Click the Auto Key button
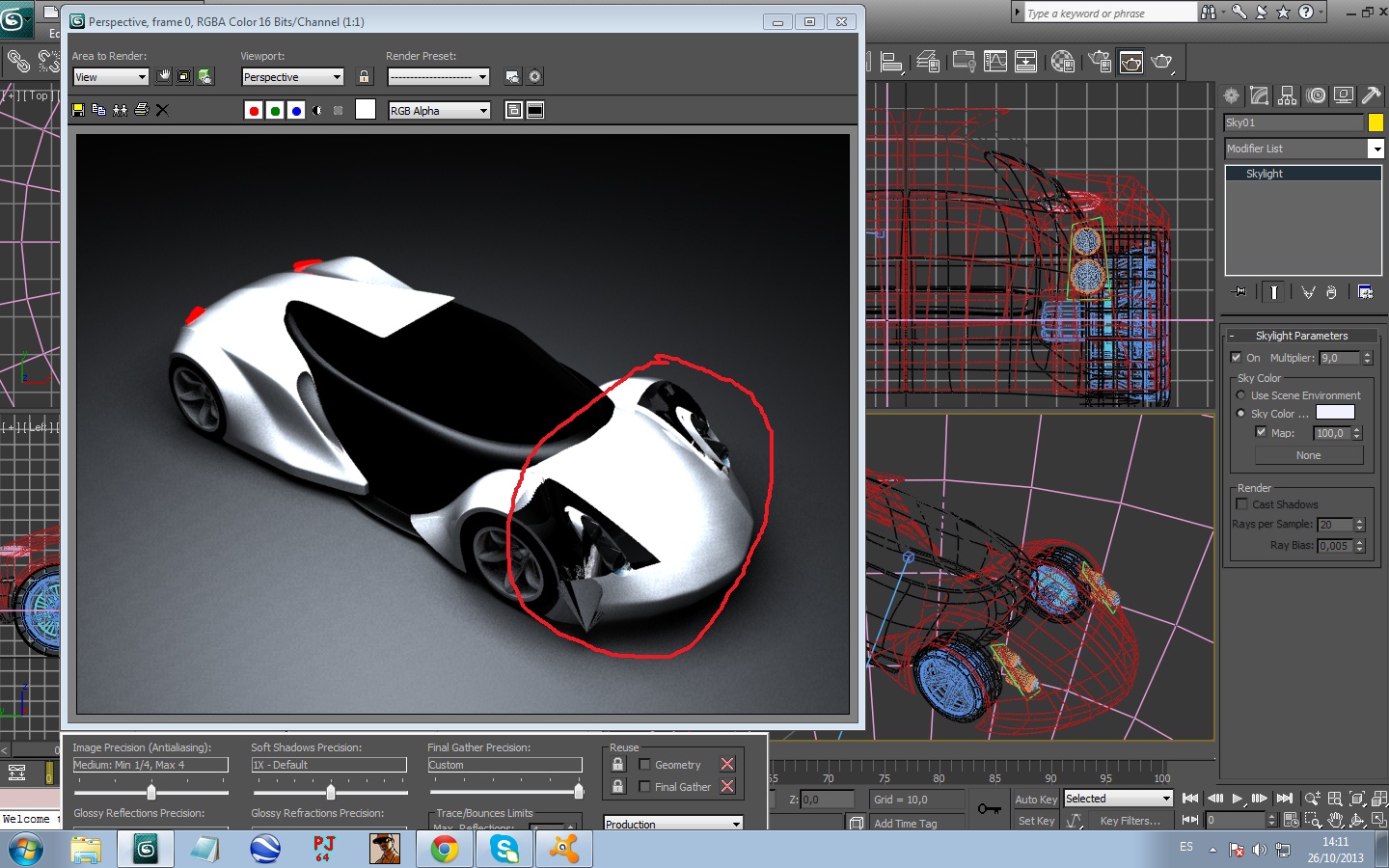 point(1035,800)
